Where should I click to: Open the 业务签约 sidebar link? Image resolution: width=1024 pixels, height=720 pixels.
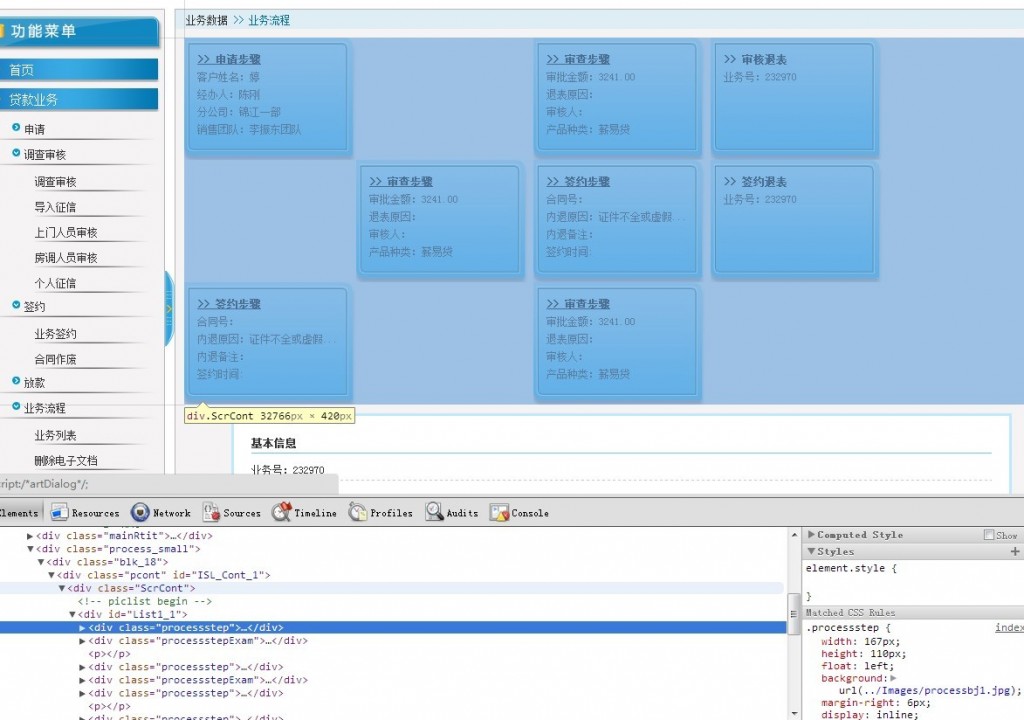[x=56, y=334]
